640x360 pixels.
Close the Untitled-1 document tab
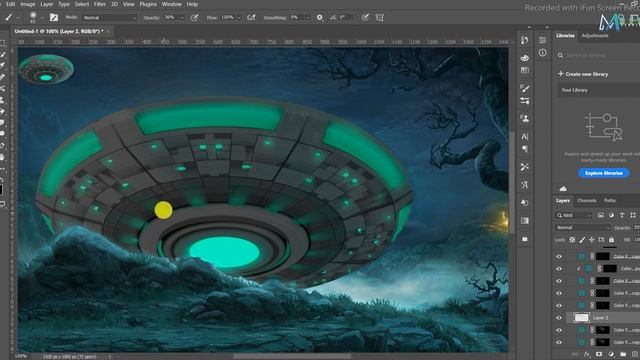(108, 31)
